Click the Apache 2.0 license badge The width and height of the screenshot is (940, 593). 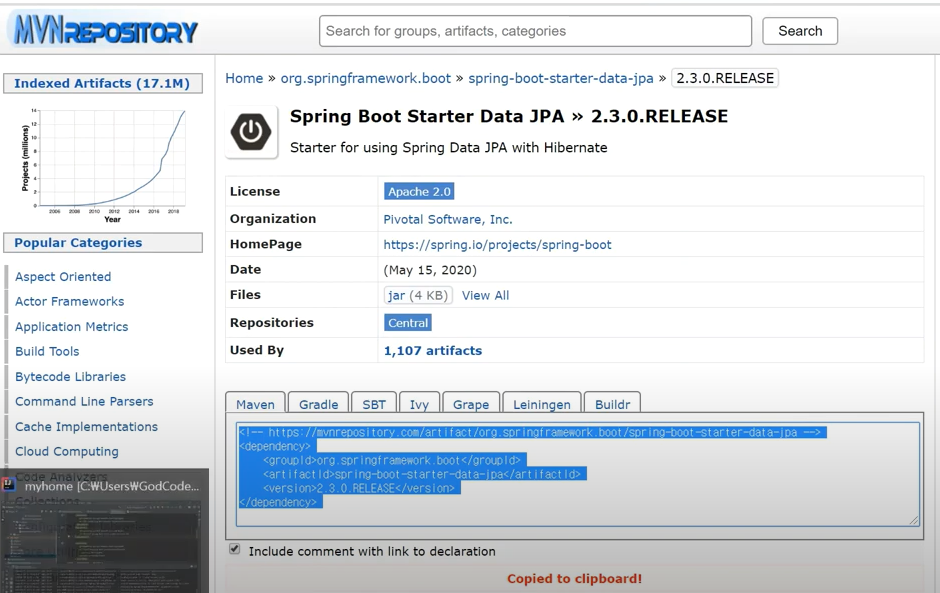point(419,192)
